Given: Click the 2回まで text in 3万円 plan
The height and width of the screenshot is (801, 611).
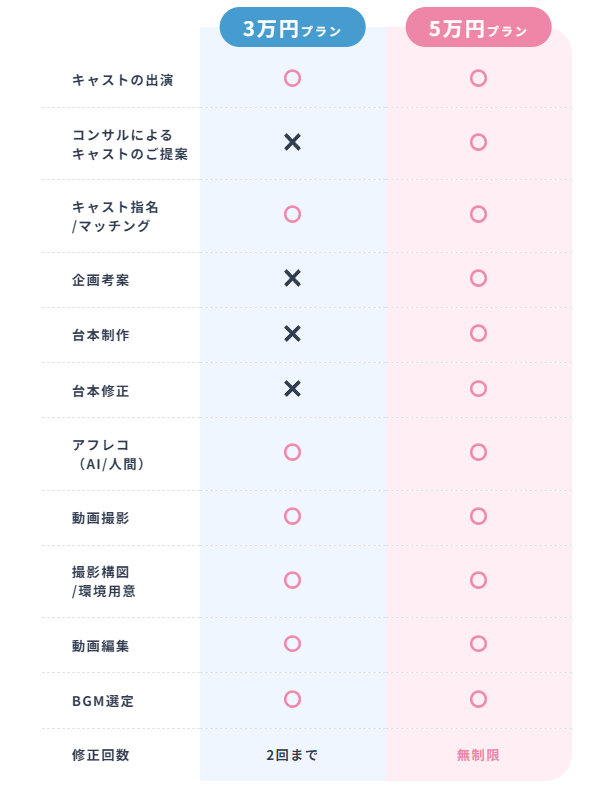Looking at the screenshot, I should (292, 755).
